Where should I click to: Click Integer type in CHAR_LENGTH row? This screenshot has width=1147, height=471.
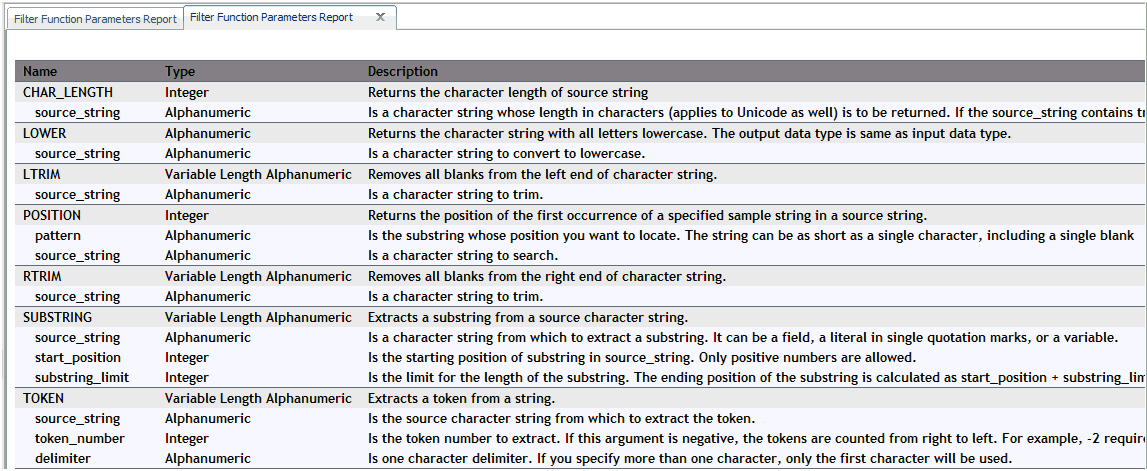[187, 92]
